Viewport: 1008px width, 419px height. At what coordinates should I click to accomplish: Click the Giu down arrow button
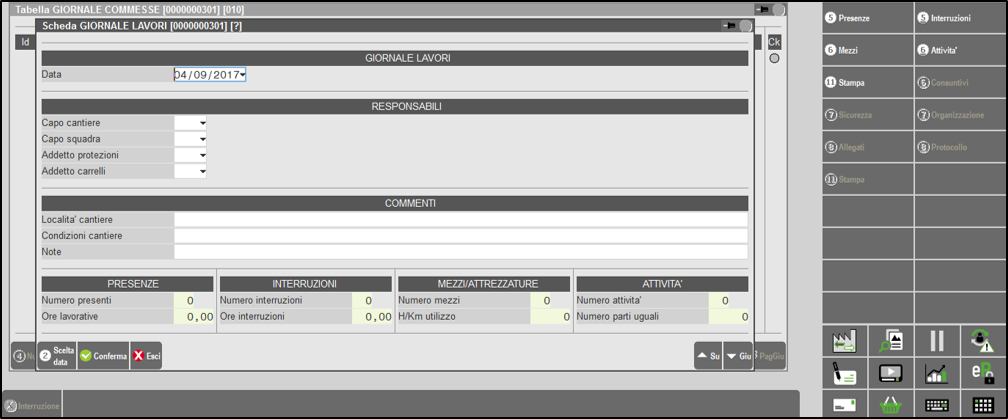pyautogui.click(x=738, y=356)
